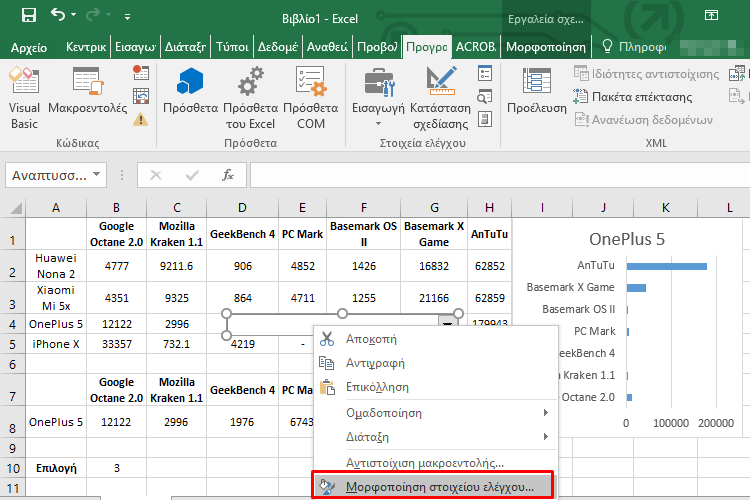This screenshot has height=500, width=750.
Task: Click the insert function fx icon
Action: (228, 175)
